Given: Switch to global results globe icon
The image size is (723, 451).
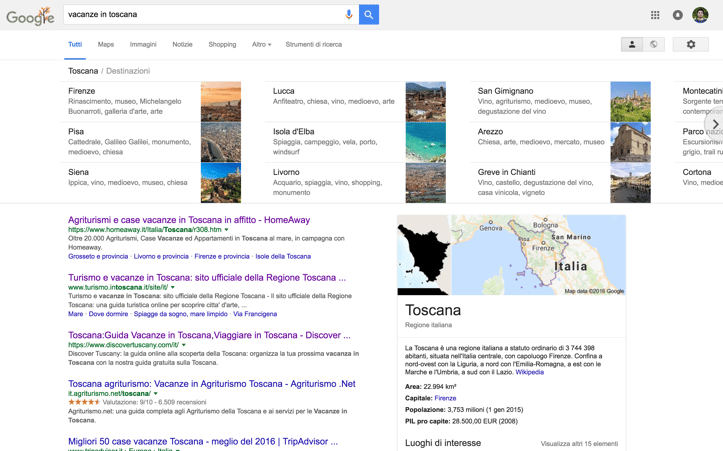Looking at the screenshot, I should 654,44.
